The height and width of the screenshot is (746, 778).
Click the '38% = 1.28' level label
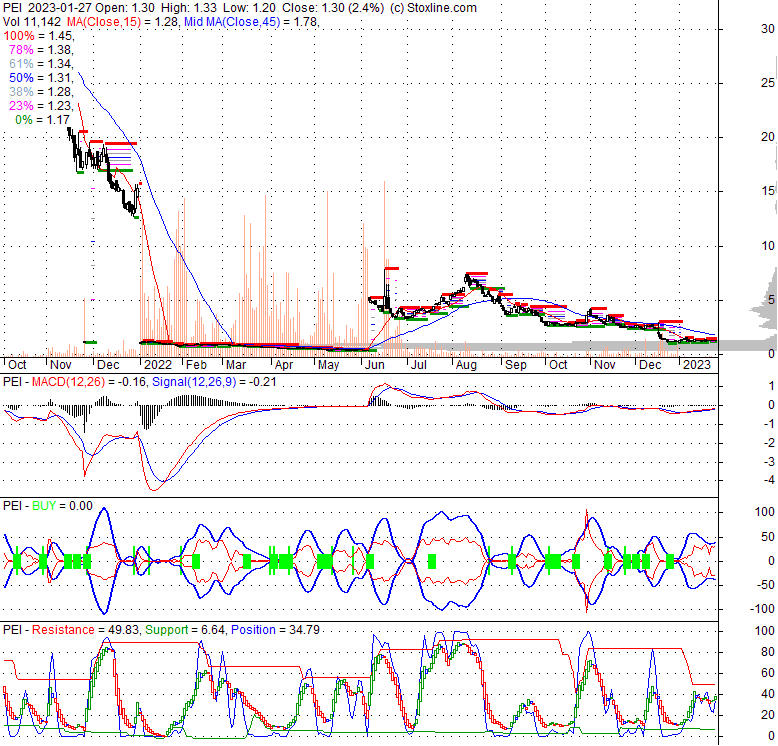[41, 92]
